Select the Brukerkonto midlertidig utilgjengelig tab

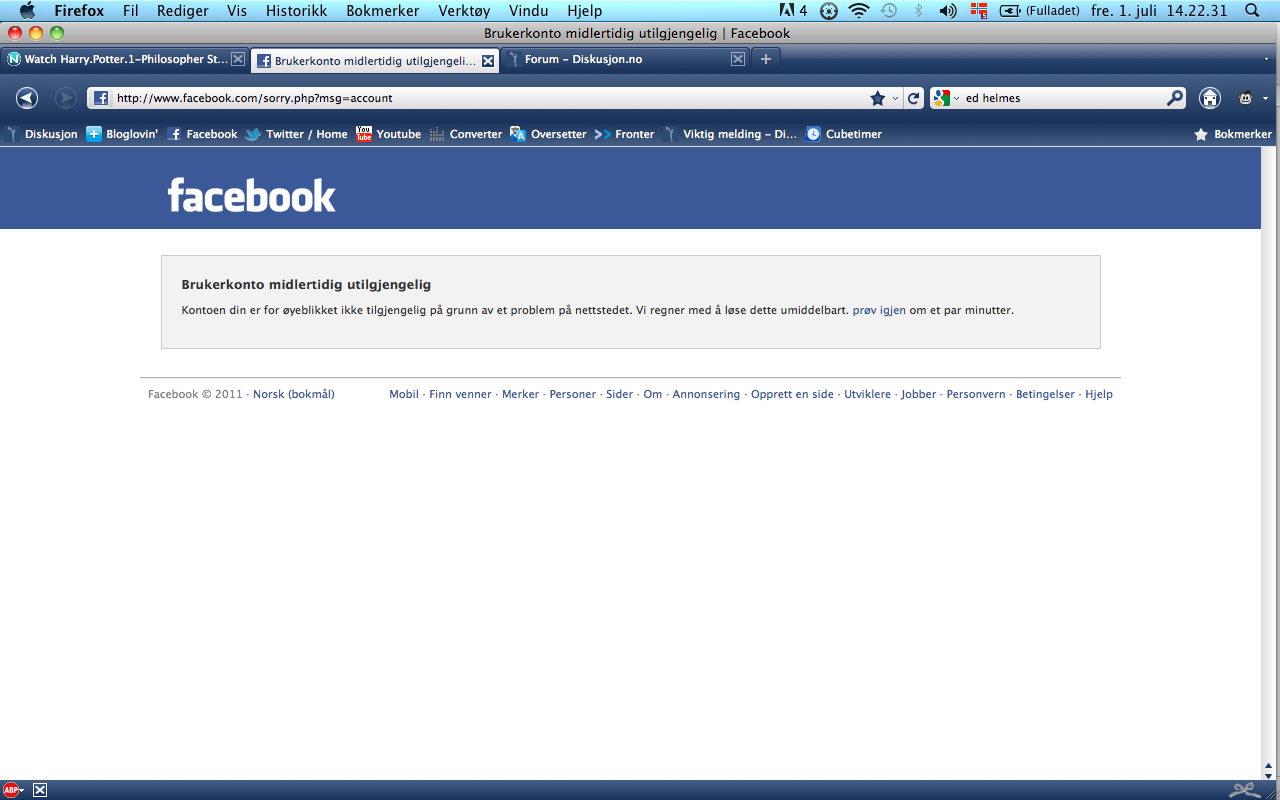point(375,60)
